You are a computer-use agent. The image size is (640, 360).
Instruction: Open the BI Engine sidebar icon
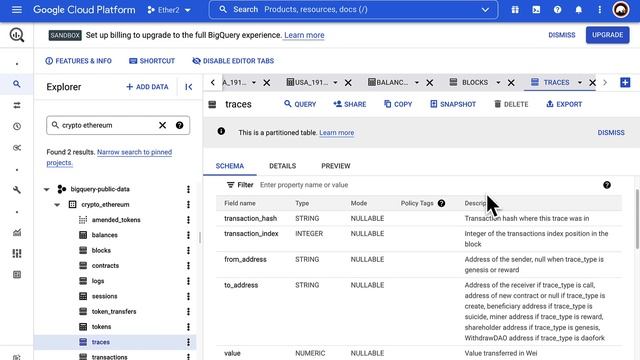[17, 275]
